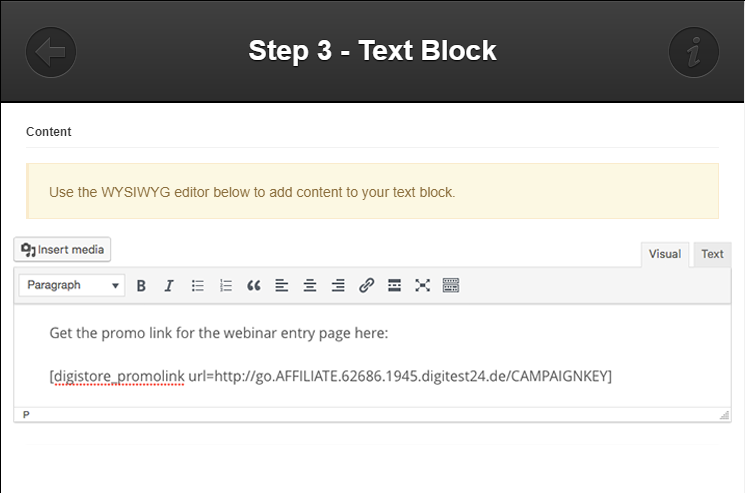Click inside the promo link text area
Screen dimensions: 745x493
point(330,376)
